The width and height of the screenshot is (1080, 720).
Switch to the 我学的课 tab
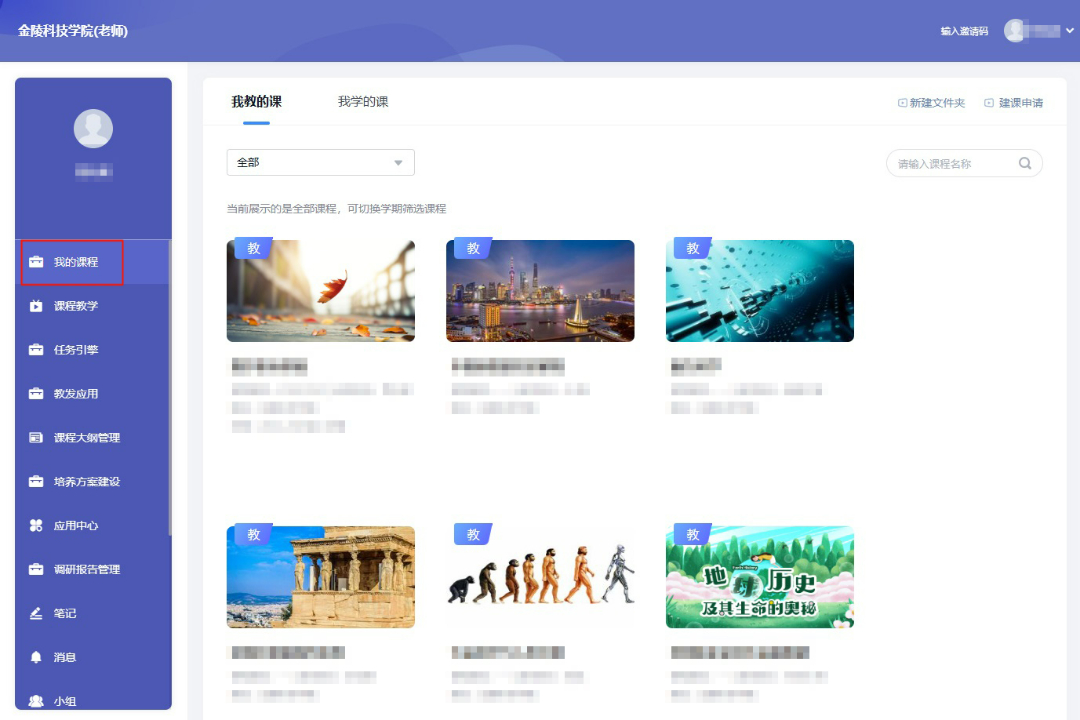363,102
